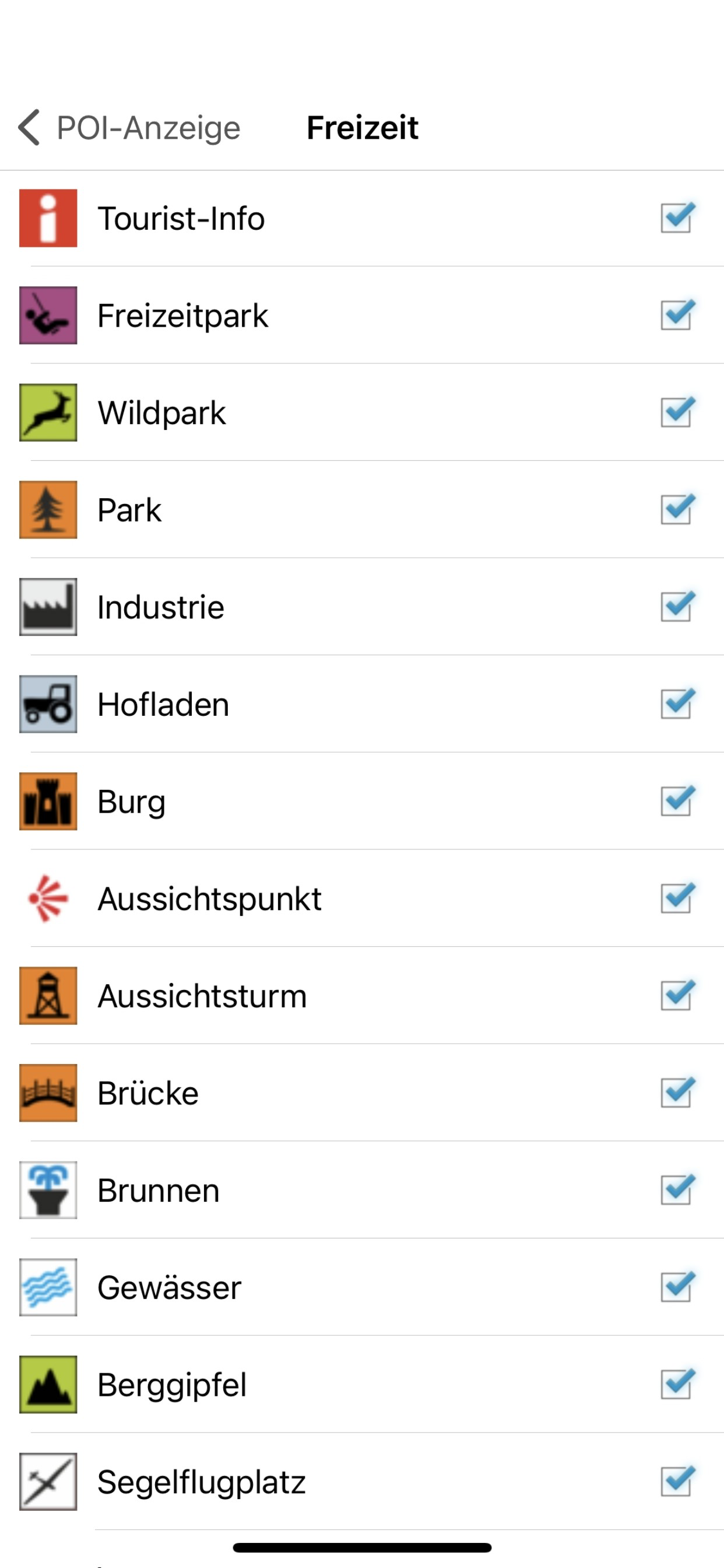724x1568 pixels.
Task: Uncheck the Tourist-Info checkbox
Action: (x=678, y=218)
